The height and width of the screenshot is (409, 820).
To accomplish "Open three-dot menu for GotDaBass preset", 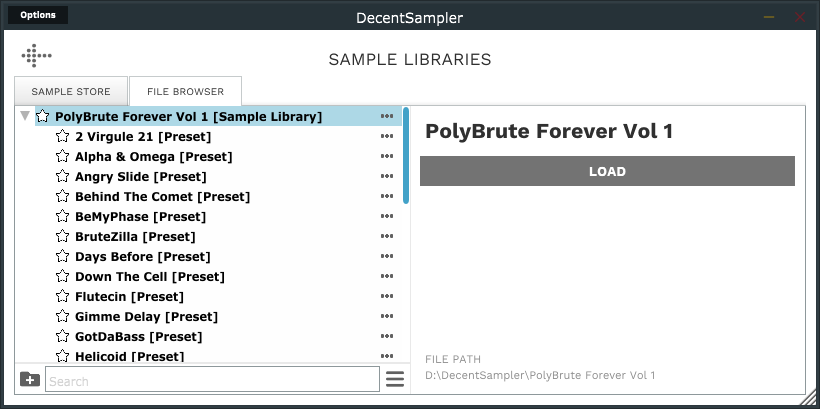I will click(387, 337).
